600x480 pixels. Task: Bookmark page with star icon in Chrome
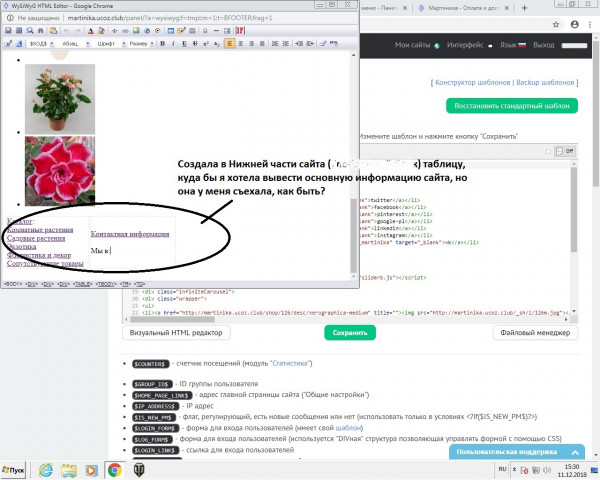[556, 24]
